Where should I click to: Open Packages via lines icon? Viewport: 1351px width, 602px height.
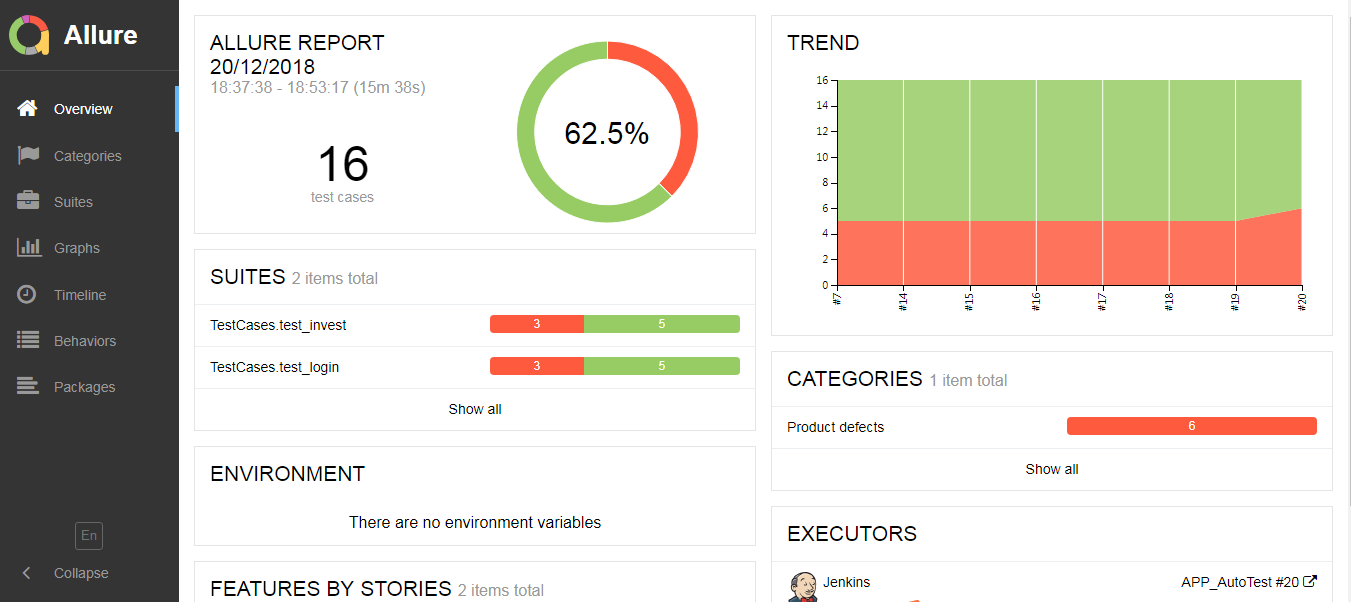point(28,387)
